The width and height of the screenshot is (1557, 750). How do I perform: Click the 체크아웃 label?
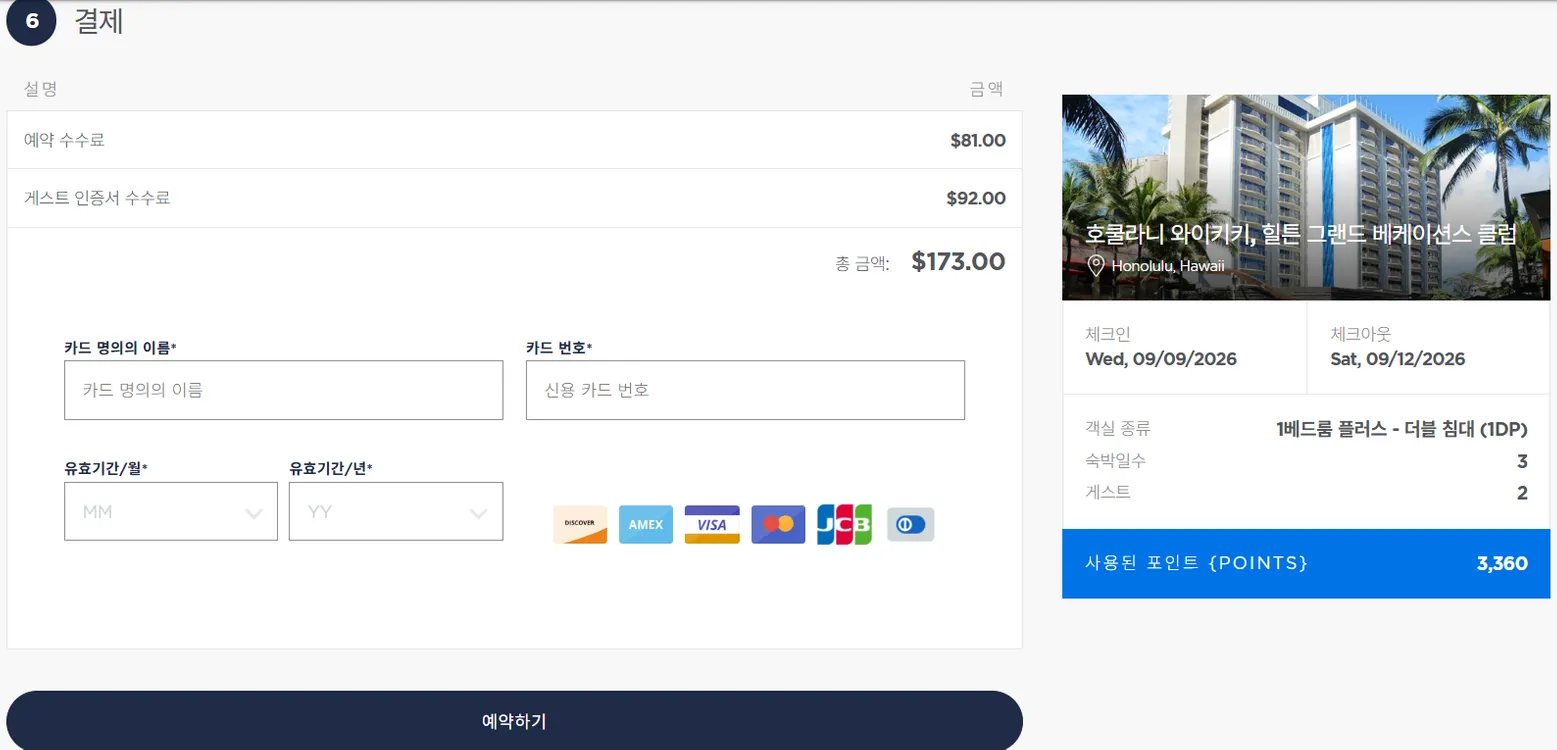click(x=1360, y=334)
